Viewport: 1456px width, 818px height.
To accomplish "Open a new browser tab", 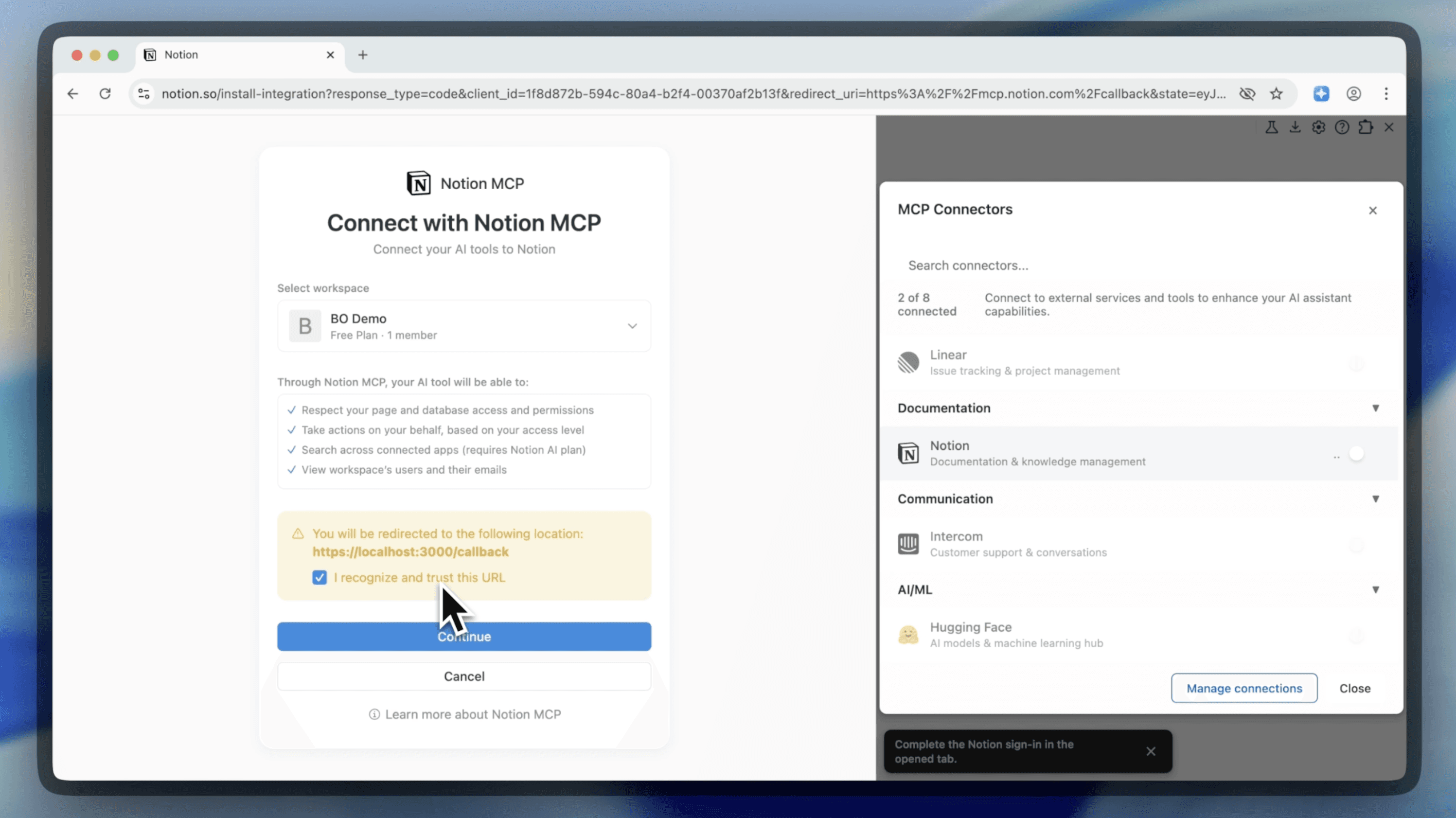I will tap(363, 55).
